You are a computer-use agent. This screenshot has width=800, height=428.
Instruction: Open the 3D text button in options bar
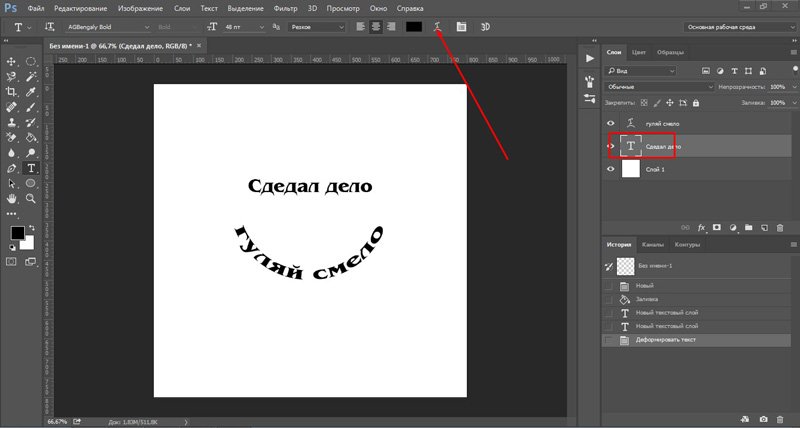click(484, 26)
